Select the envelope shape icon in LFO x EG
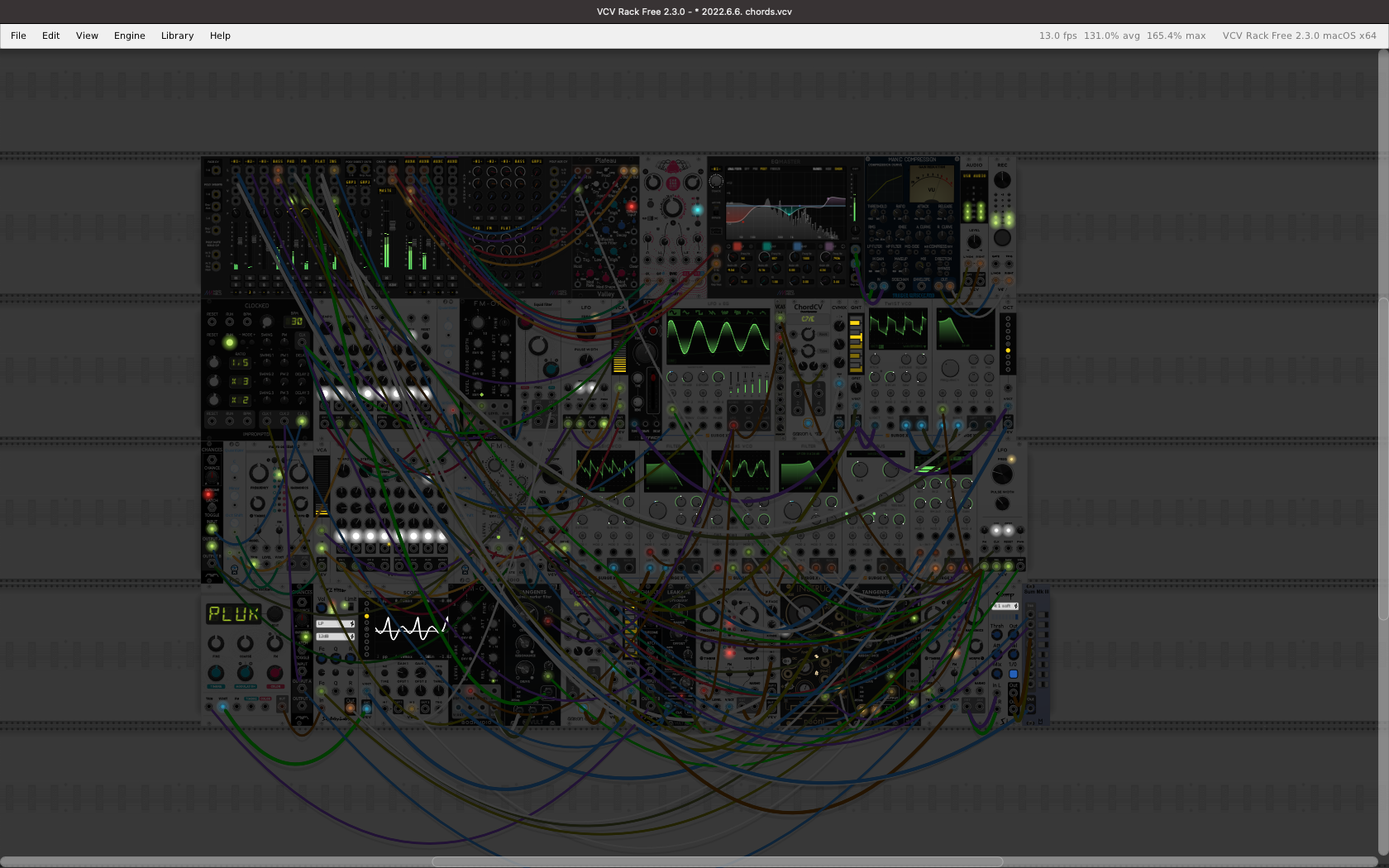 pyautogui.click(x=748, y=313)
